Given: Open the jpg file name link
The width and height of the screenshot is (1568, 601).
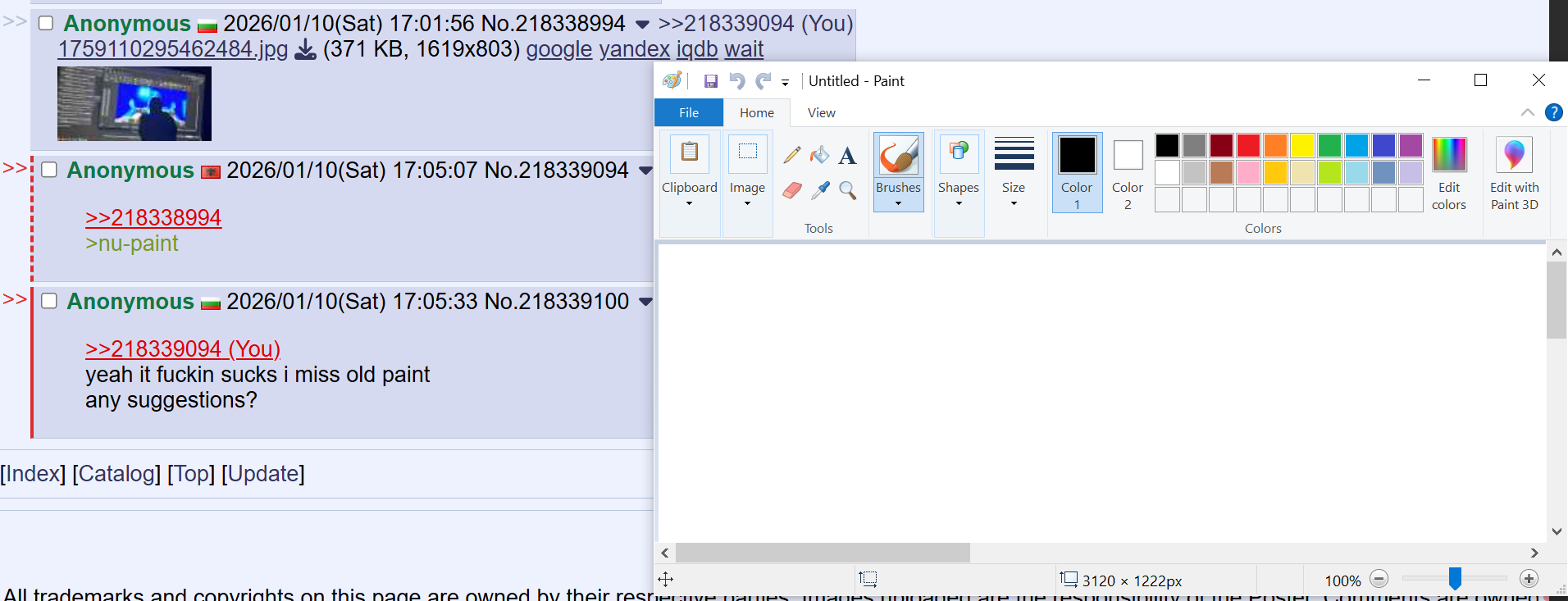Looking at the screenshot, I should pyautogui.click(x=173, y=49).
